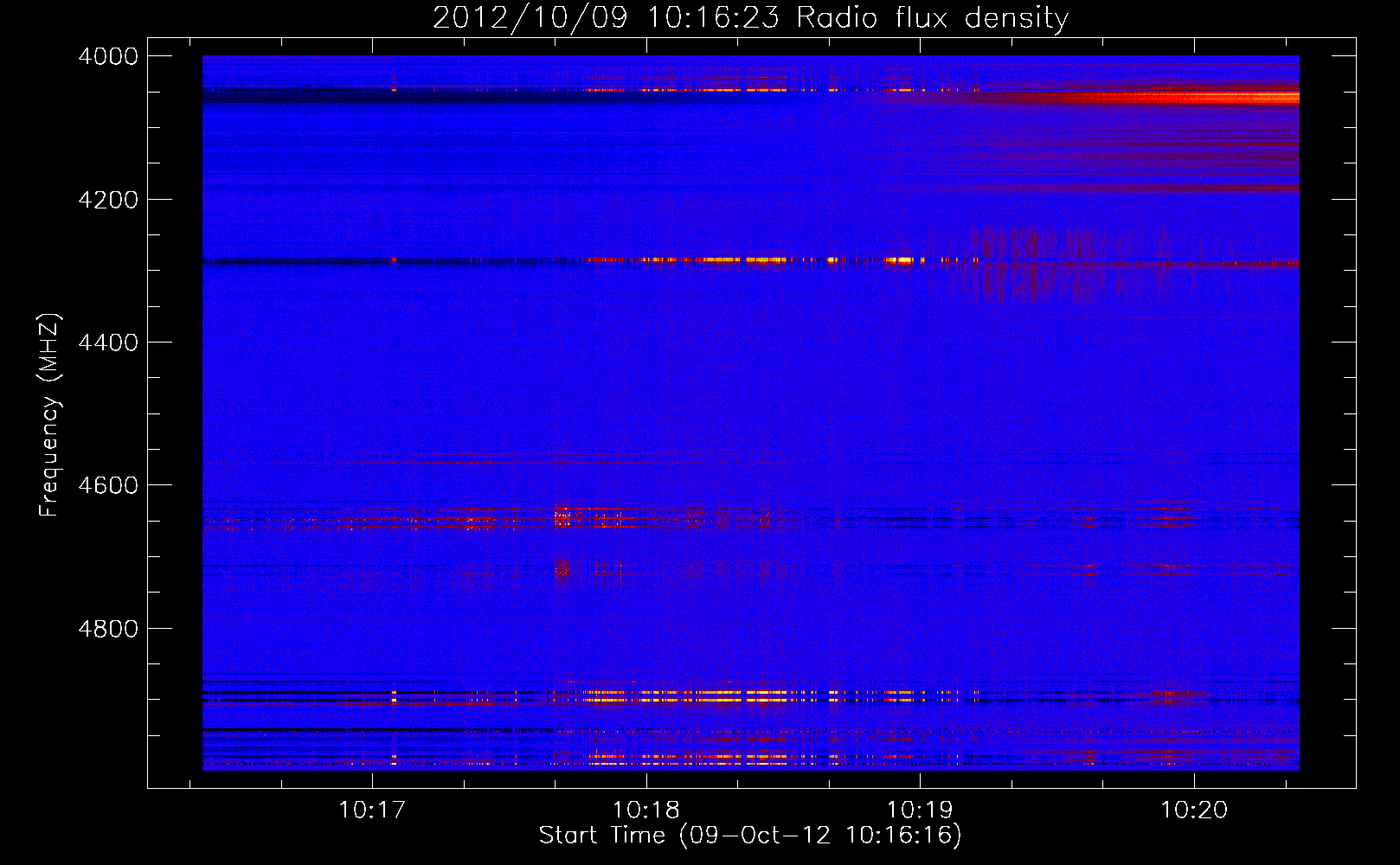The height and width of the screenshot is (865, 1400).
Task: Click the 'Frequency (MHZ)' axis title
Action: 49,414
